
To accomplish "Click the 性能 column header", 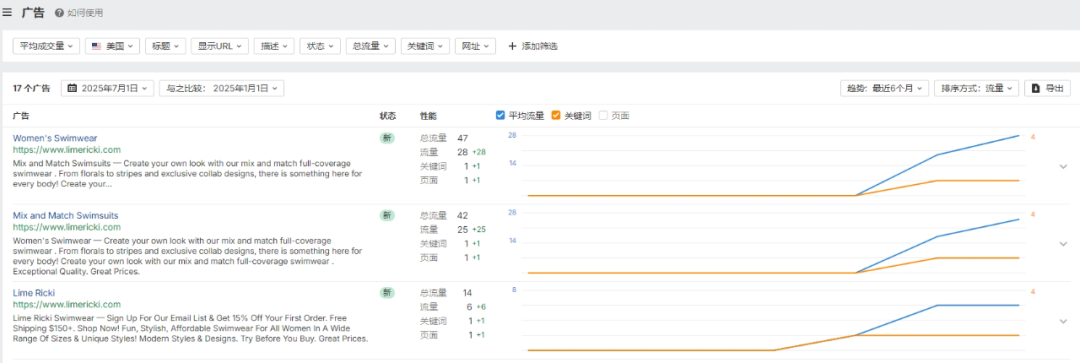I will coord(428,116).
